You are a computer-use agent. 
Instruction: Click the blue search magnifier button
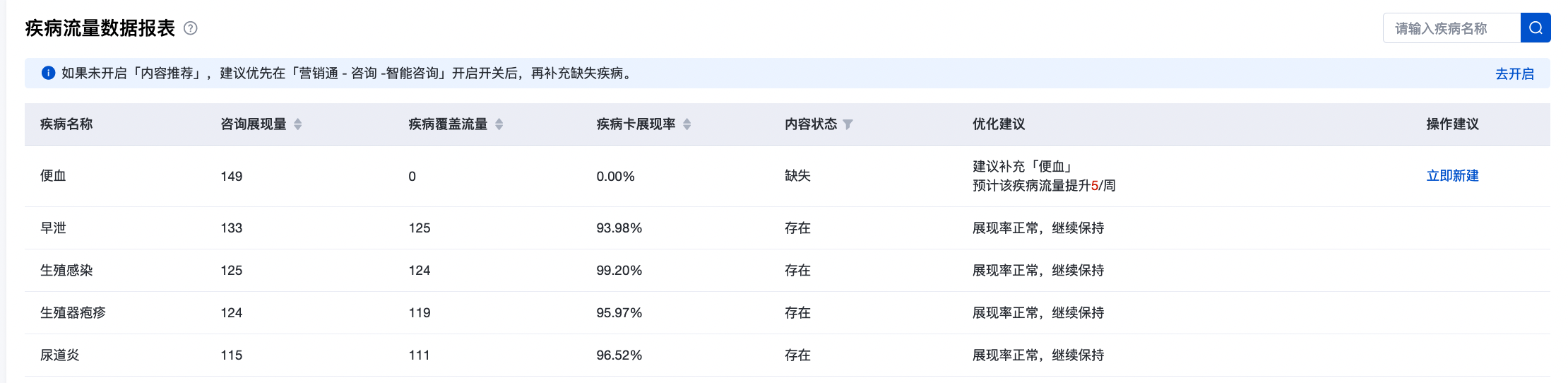pos(1535,28)
